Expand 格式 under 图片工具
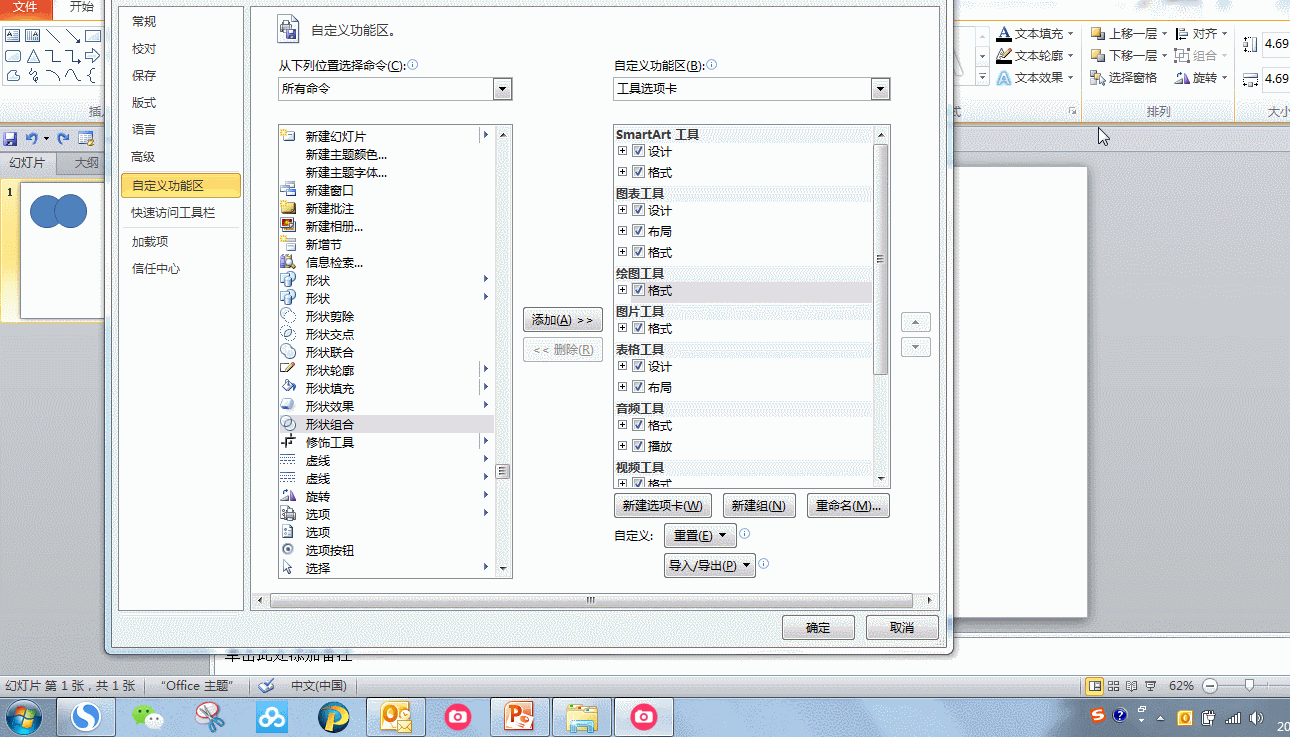Image resolution: width=1290 pixels, height=738 pixels. [623, 328]
